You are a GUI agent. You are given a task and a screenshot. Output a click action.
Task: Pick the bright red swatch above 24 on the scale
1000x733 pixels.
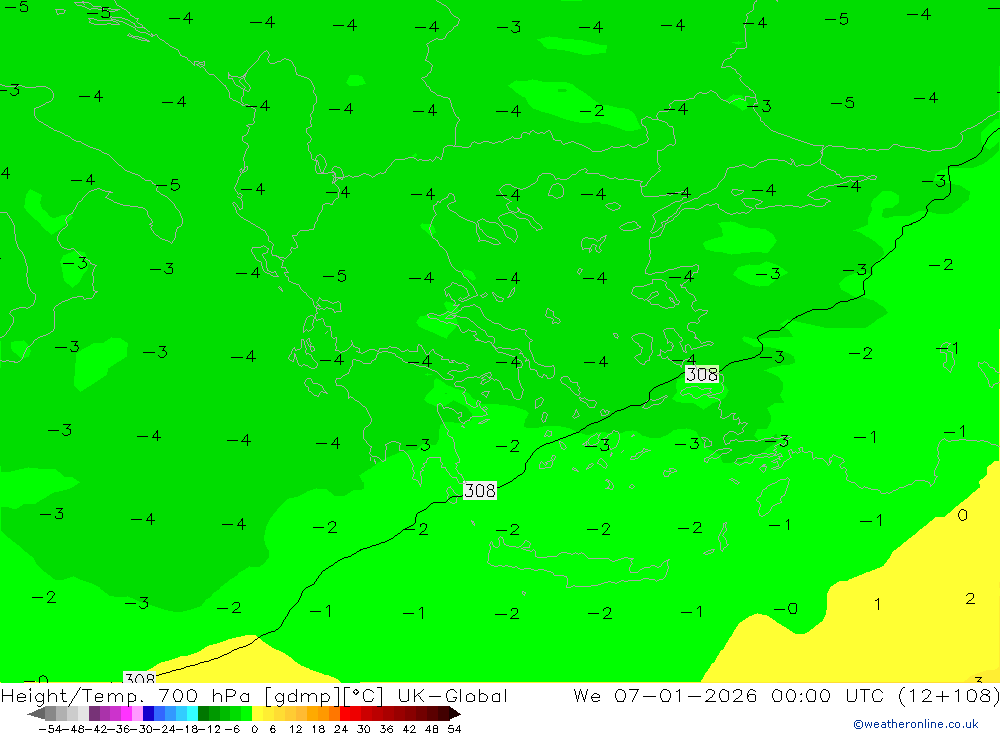coord(345,714)
